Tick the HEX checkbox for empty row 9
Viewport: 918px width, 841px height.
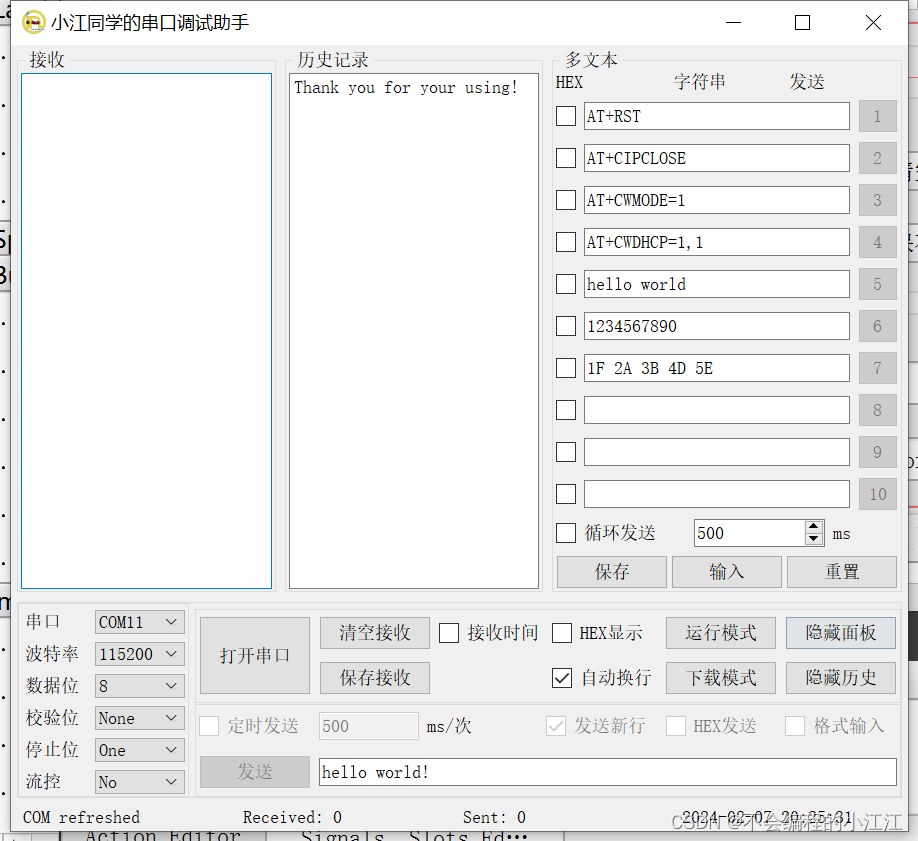pyautogui.click(x=566, y=452)
